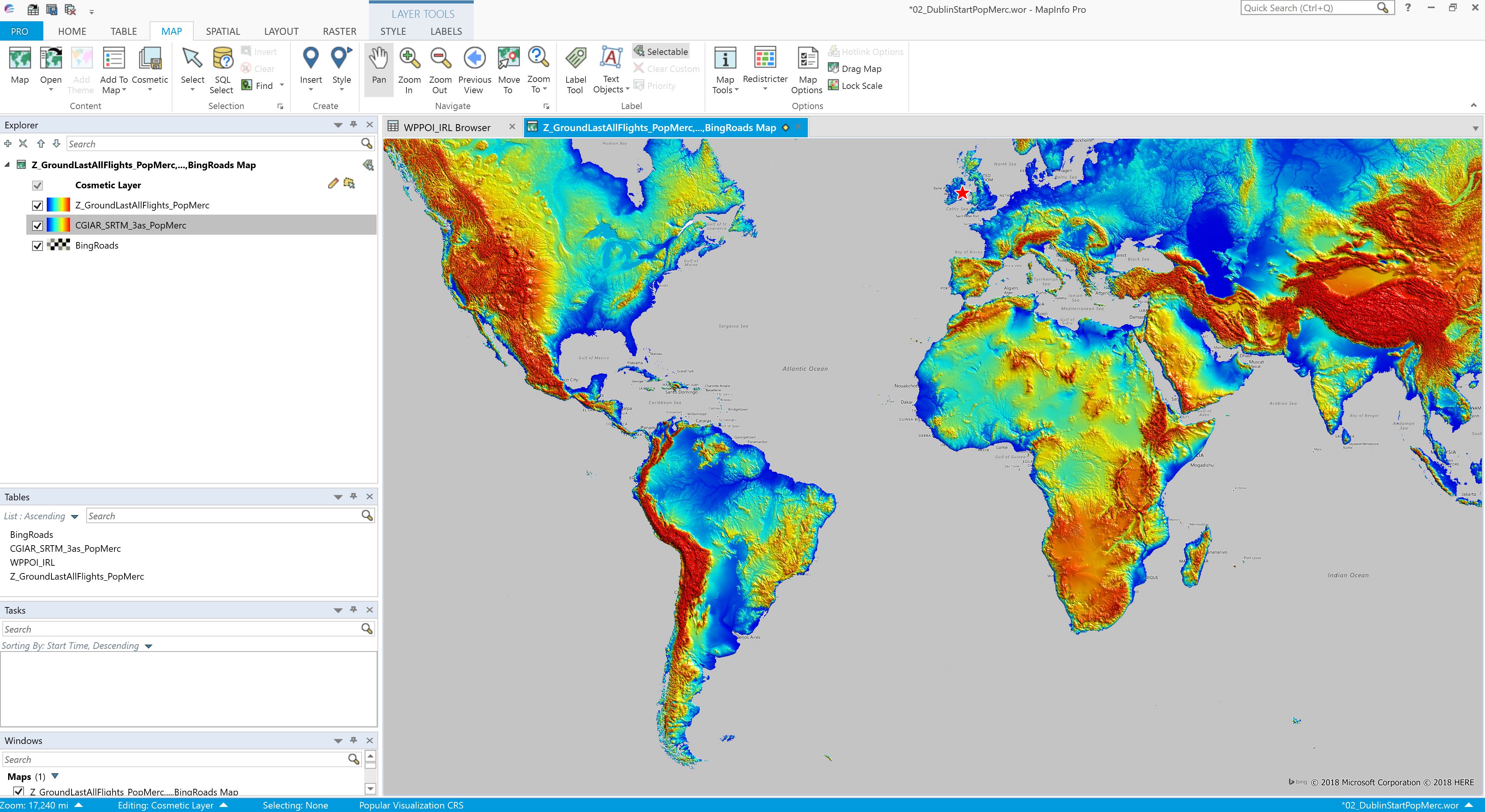Open Map Options
The height and width of the screenshot is (812, 1485).
[807, 70]
